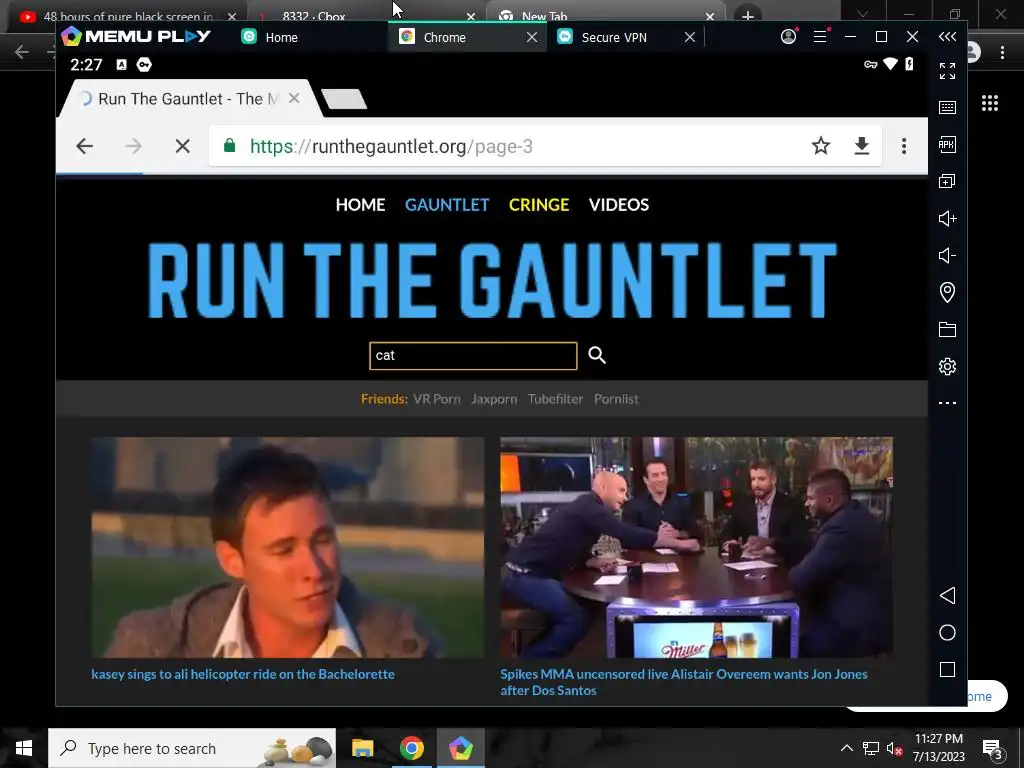1024x768 pixels.
Task: Tap the Android back triangle button
Action: pyautogui.click(x=947, y=596)
